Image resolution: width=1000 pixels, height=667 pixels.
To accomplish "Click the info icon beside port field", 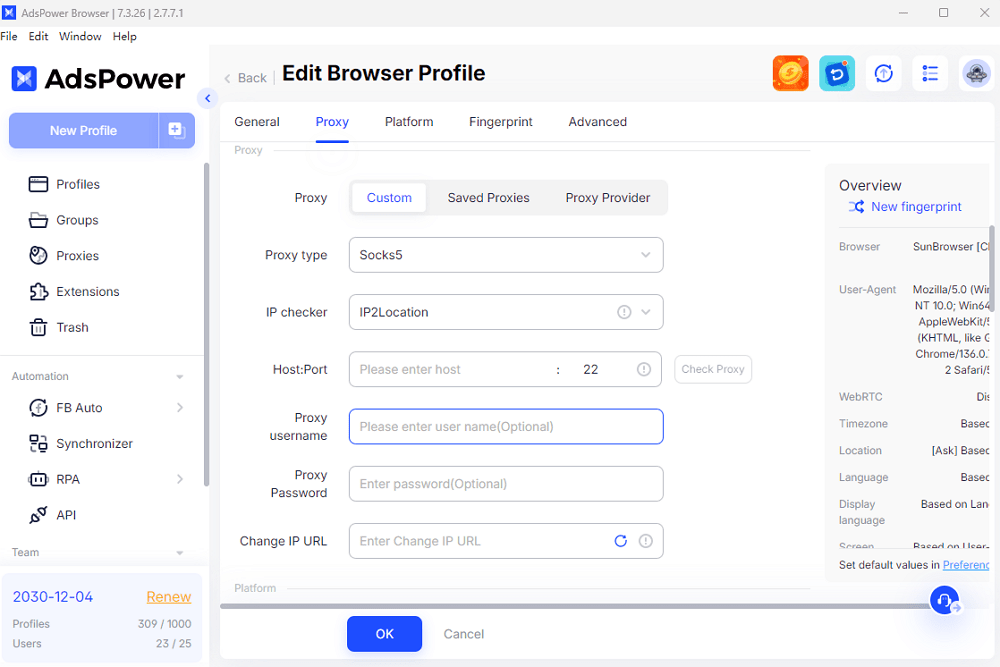I will pos(644,369).
